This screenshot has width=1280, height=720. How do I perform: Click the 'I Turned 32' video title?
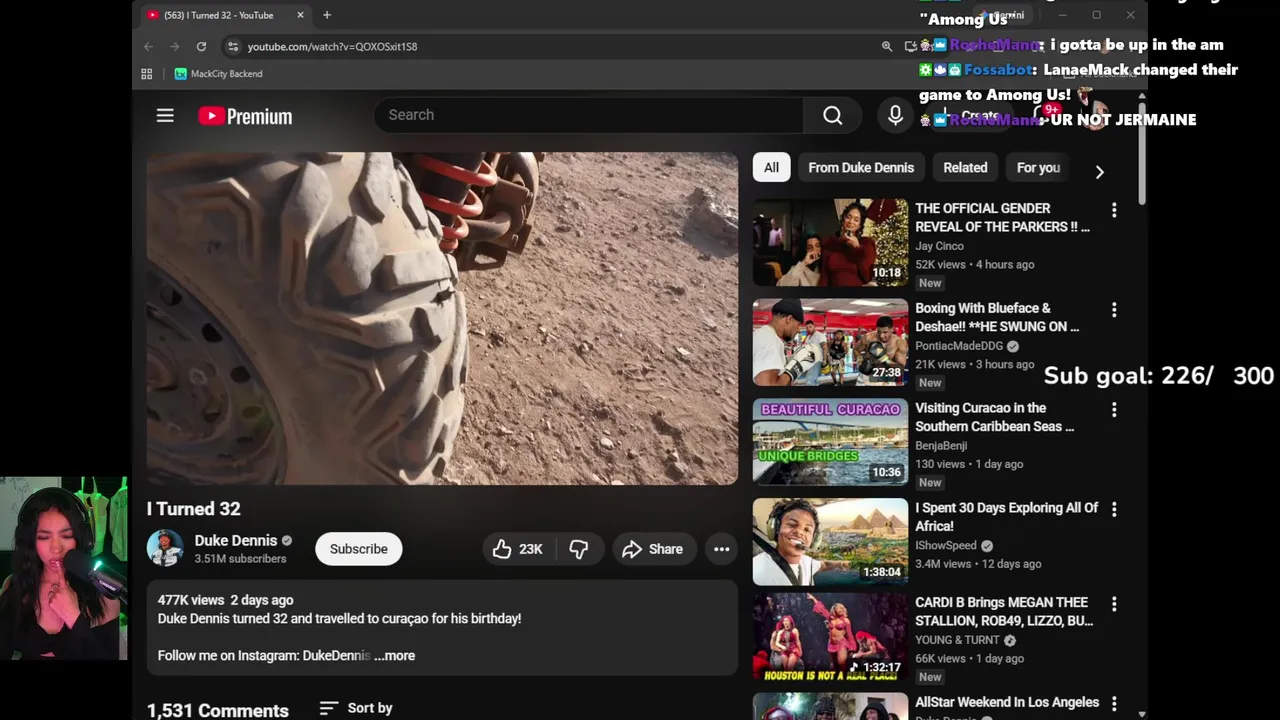[194, 509]
